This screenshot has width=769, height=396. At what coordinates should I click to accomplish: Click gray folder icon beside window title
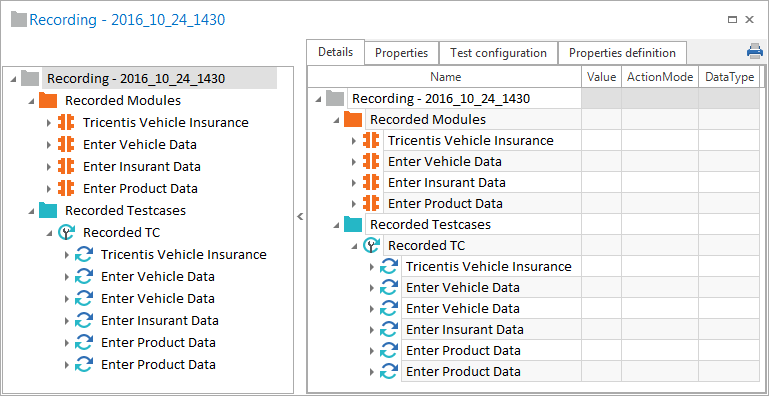(19, 20)
